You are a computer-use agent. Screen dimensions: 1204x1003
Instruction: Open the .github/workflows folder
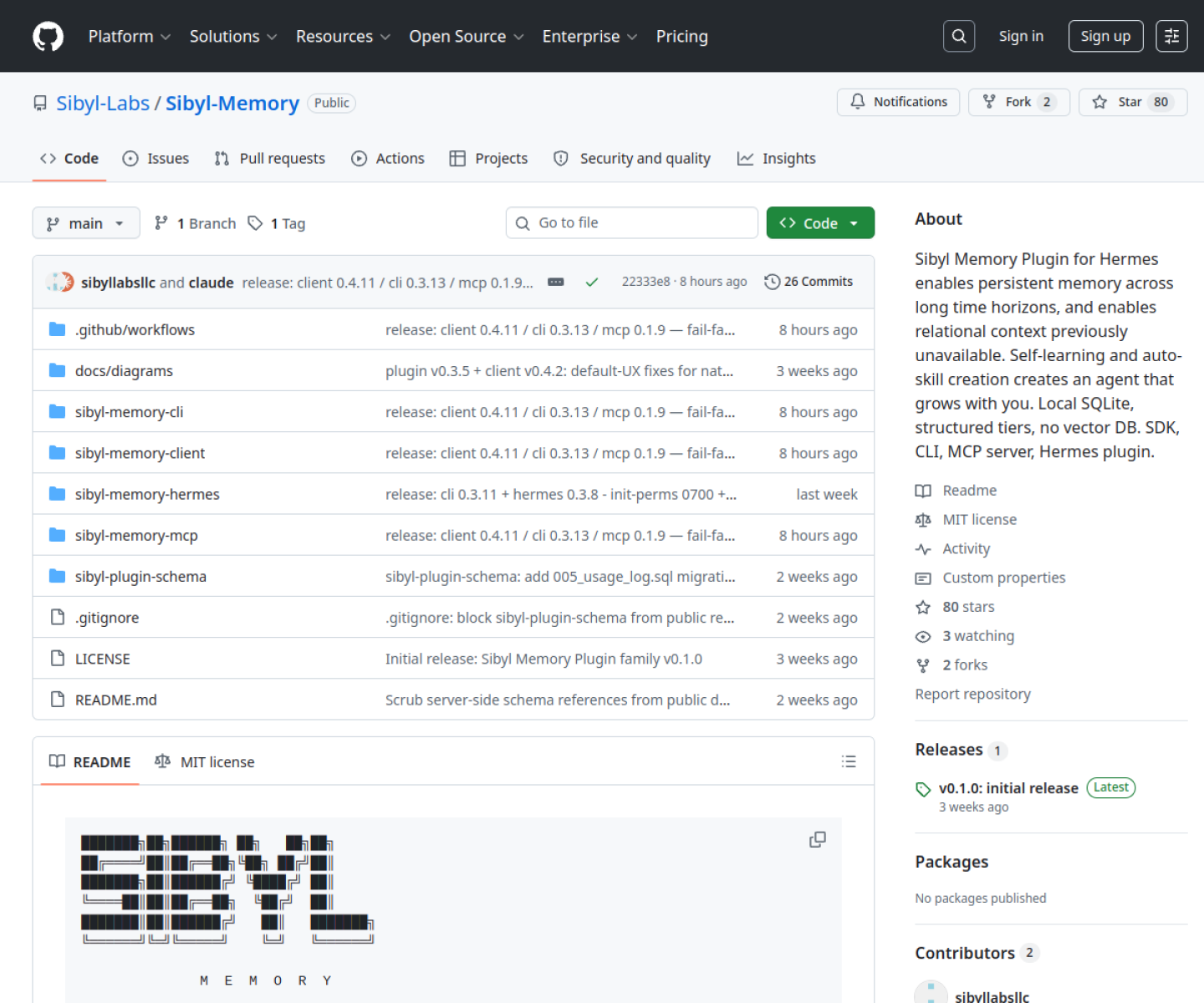pos(135,329)
